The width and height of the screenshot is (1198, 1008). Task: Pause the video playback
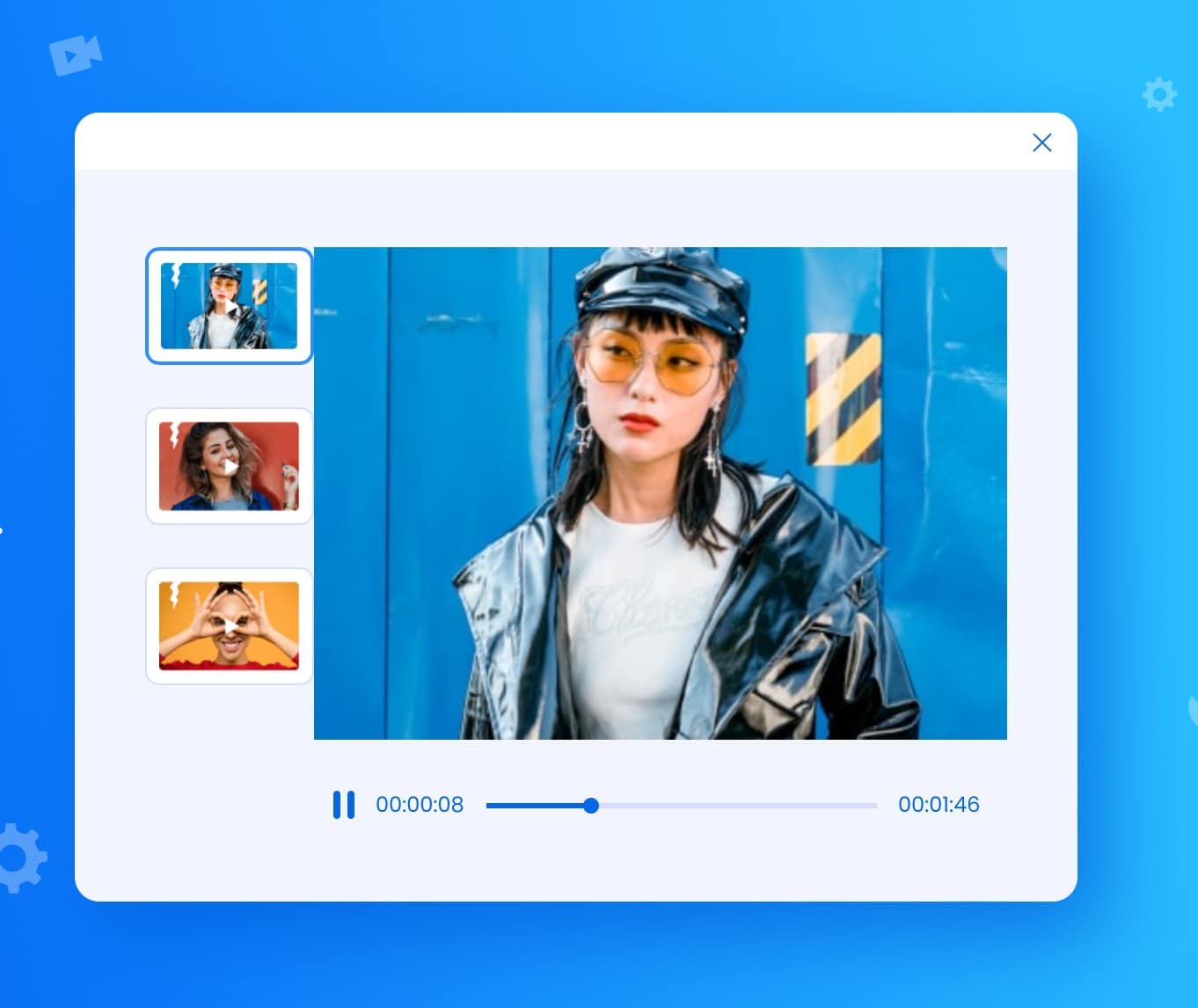pyautogui.click(x=343, y=804)
